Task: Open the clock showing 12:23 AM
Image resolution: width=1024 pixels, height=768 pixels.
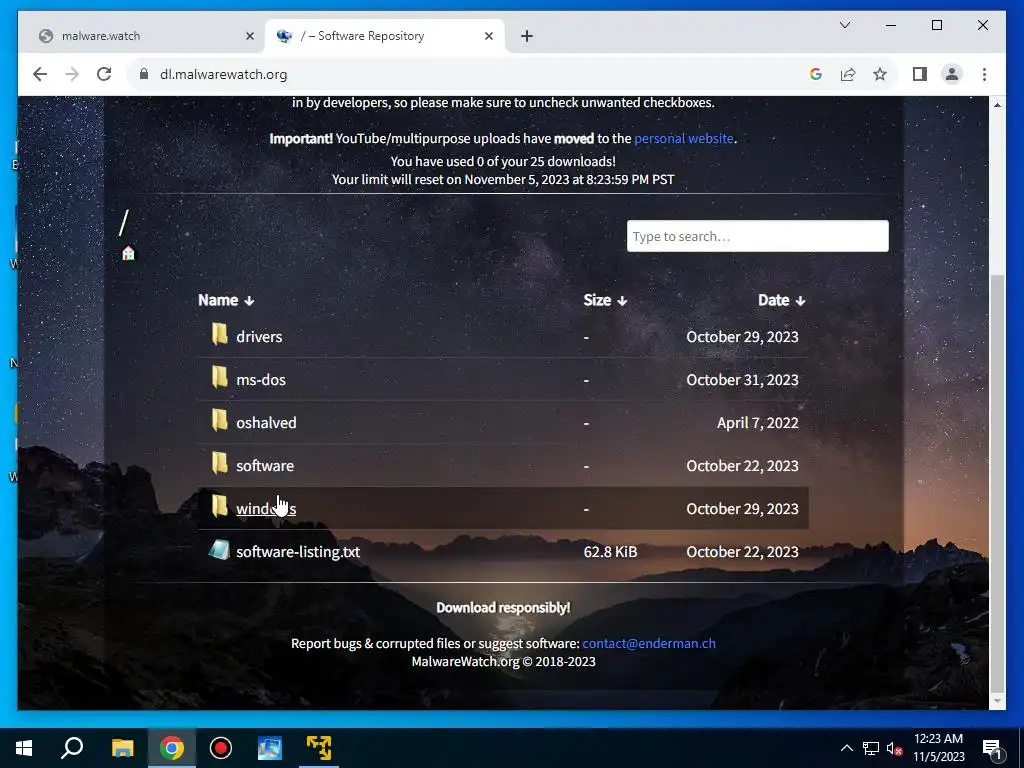Action: click(938, 748)
